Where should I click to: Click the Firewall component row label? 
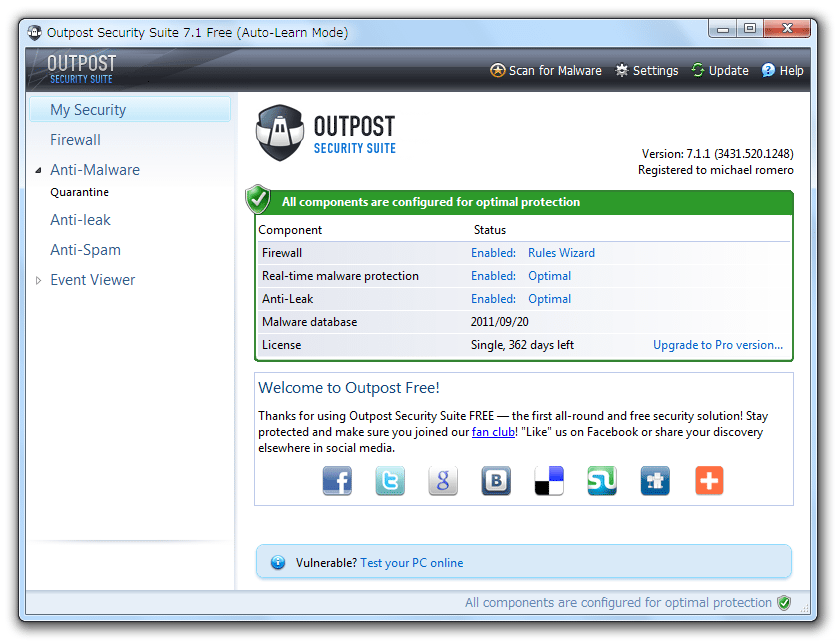tap(282, 253)
